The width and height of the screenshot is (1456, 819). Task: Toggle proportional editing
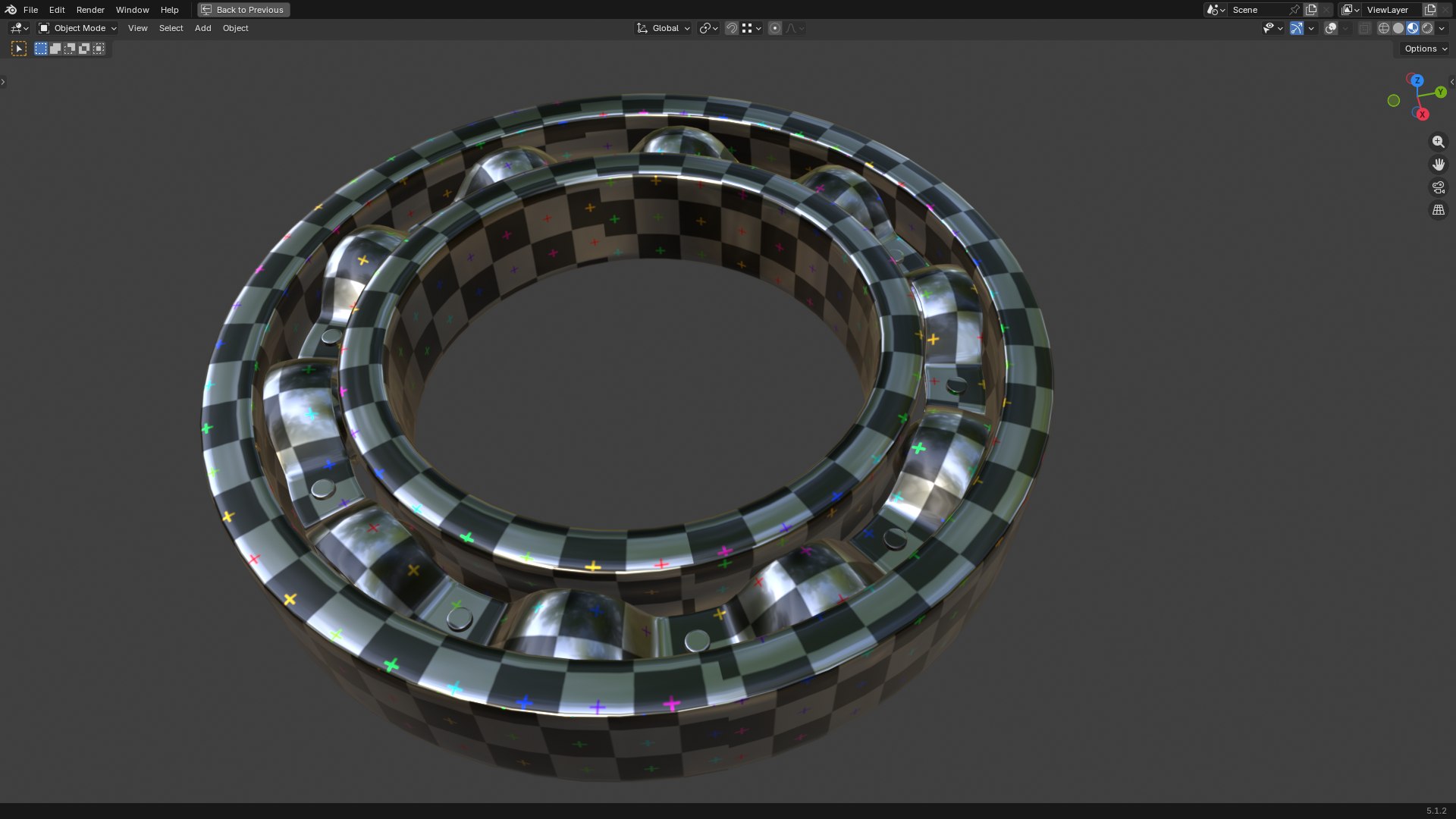(774, 28)
